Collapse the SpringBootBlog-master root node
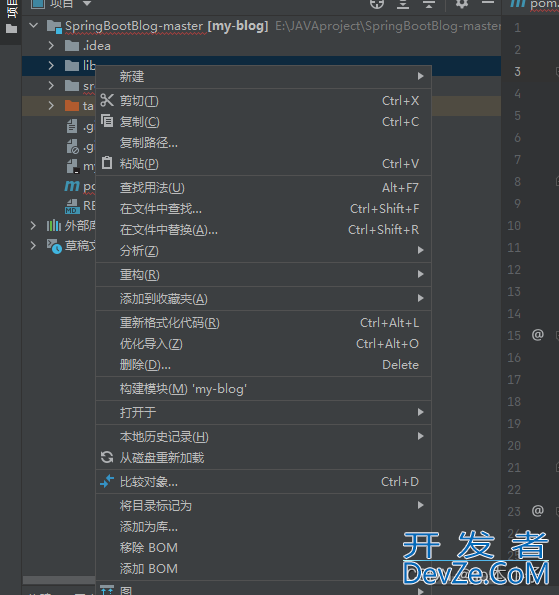The height and width of the screenshot is (595, 559). [33, 26]
